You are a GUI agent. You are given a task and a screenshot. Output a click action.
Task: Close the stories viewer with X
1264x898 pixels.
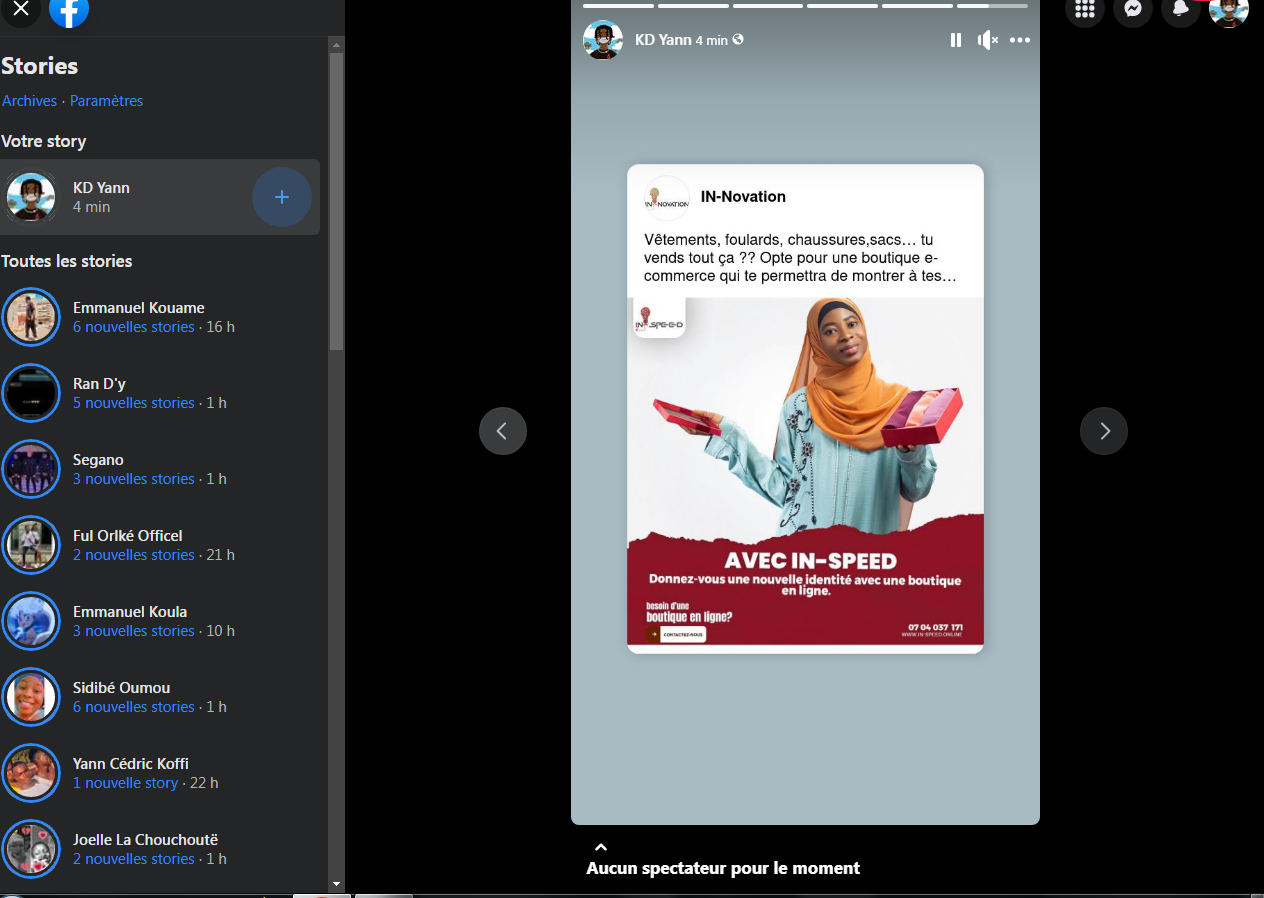20,9
